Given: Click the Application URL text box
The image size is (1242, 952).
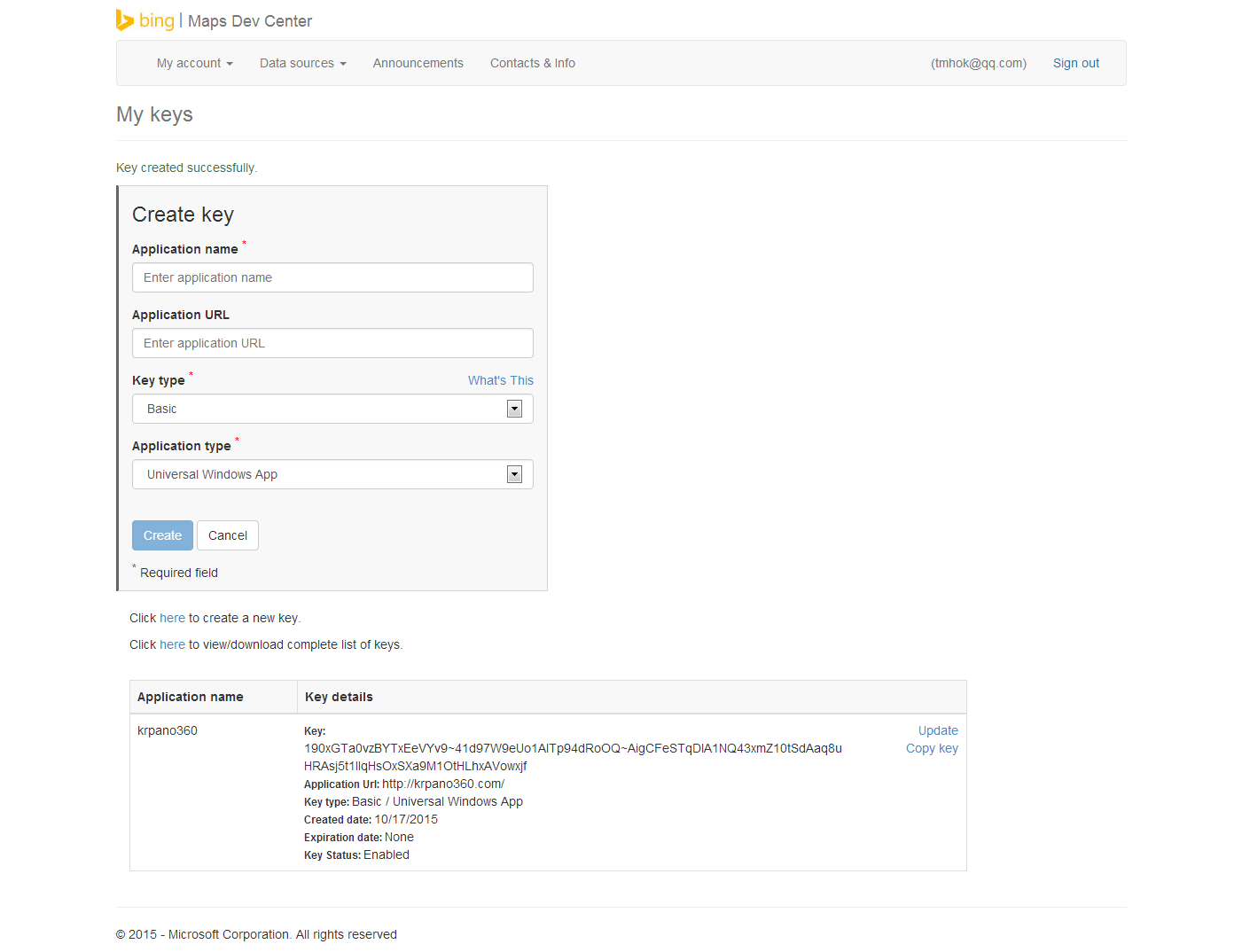Looking at the screenshot, I should 332,343.
